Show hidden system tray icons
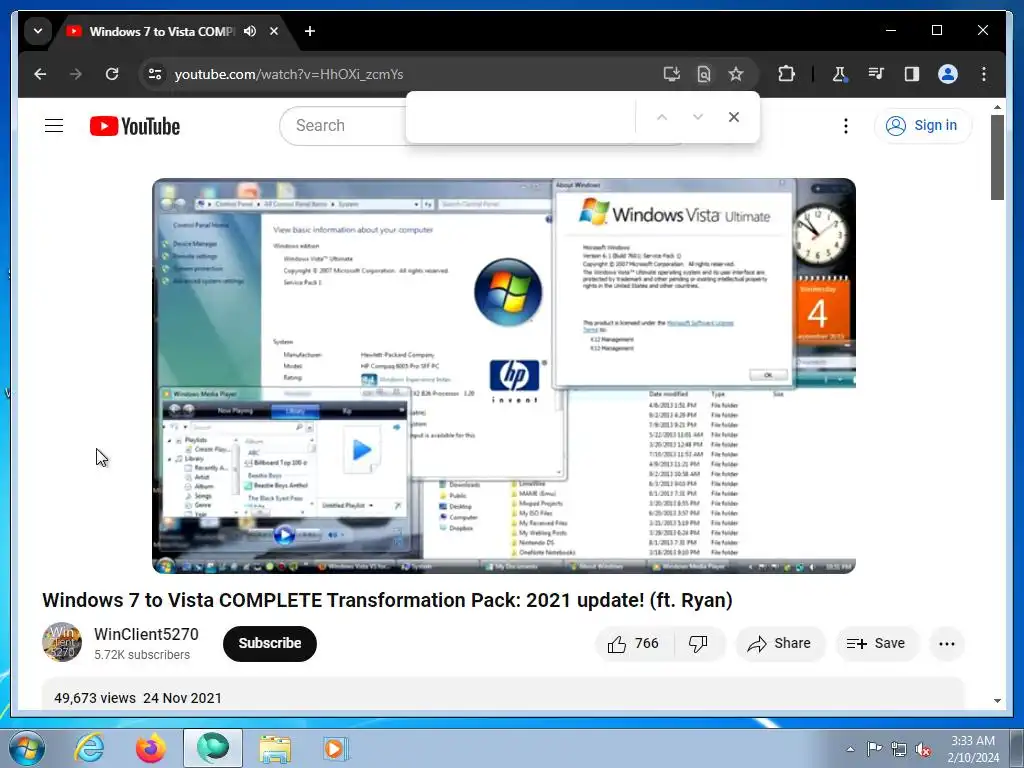This screenshot has height=768, width=1024. pos(850,749)
